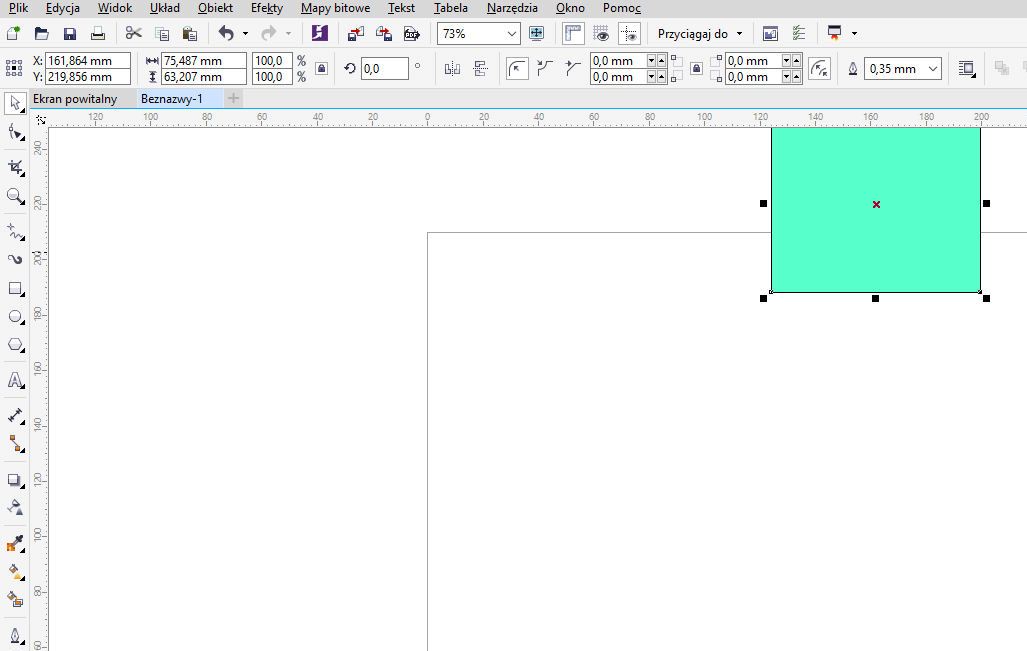This screenshot has width=1027, height=651.
Task: Select the Rectangle tool in the toolbox
Action: tap(15, 289)
